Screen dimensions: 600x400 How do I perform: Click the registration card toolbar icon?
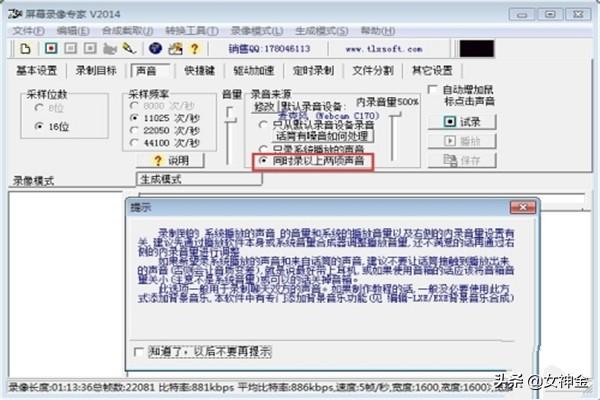click(x=175, y=49)
